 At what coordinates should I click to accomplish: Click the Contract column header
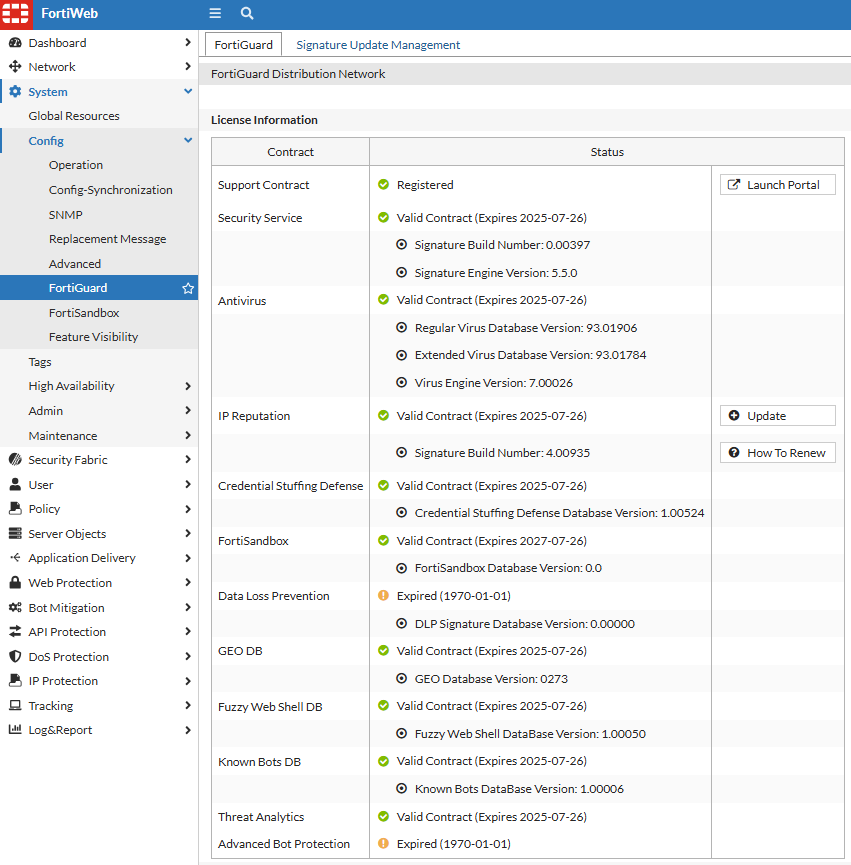[x=290, y=152]
